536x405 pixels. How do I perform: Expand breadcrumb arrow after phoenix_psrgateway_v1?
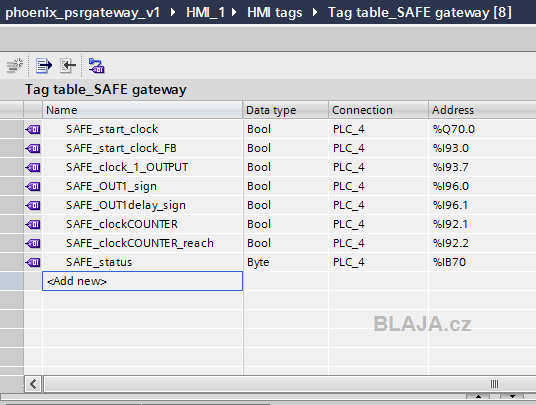click(173, 13)
